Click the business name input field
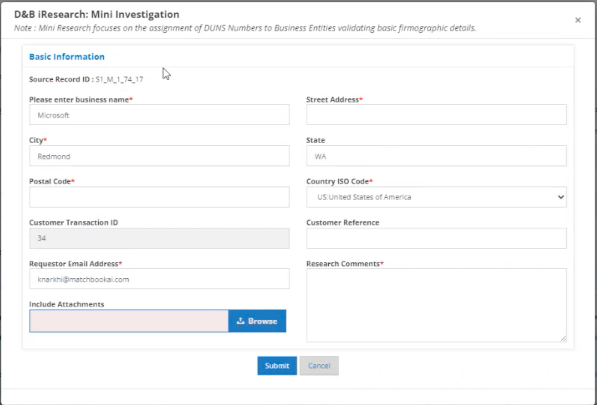 (x=159, y=115)
